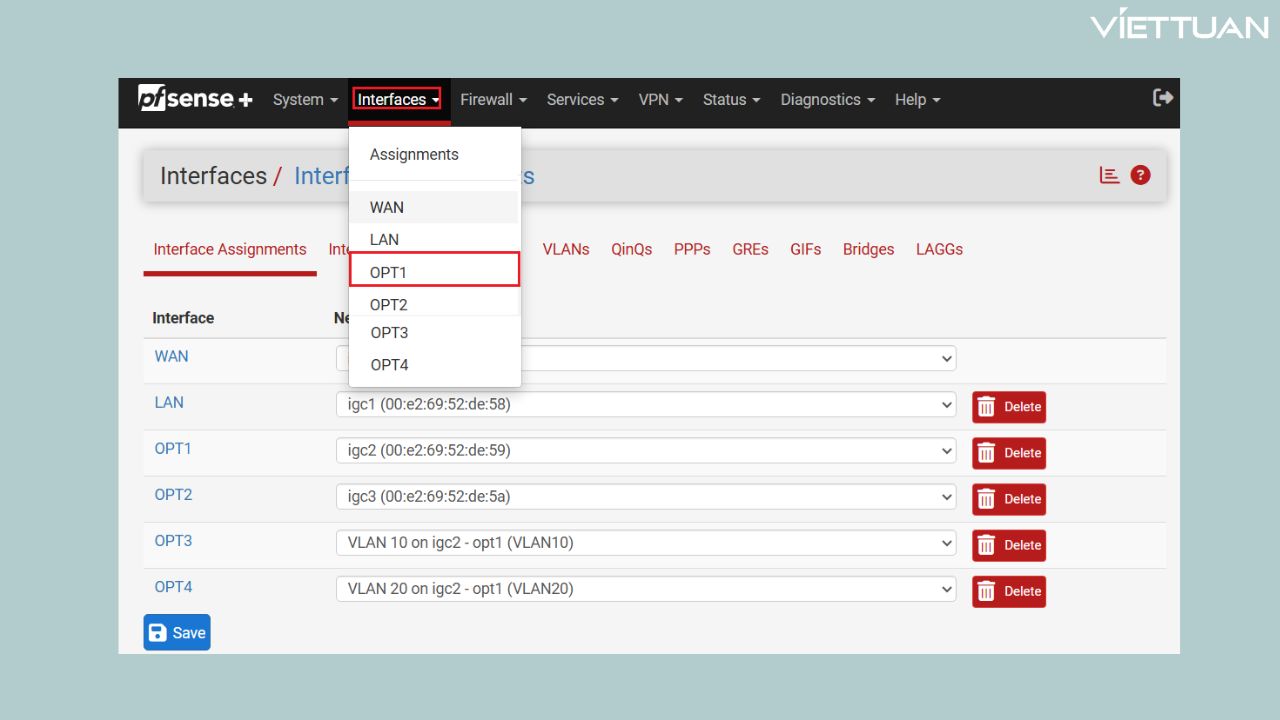Save interface assignments with Save button
The height and width of the screenshot is (720, 1280).
point(177,632)
